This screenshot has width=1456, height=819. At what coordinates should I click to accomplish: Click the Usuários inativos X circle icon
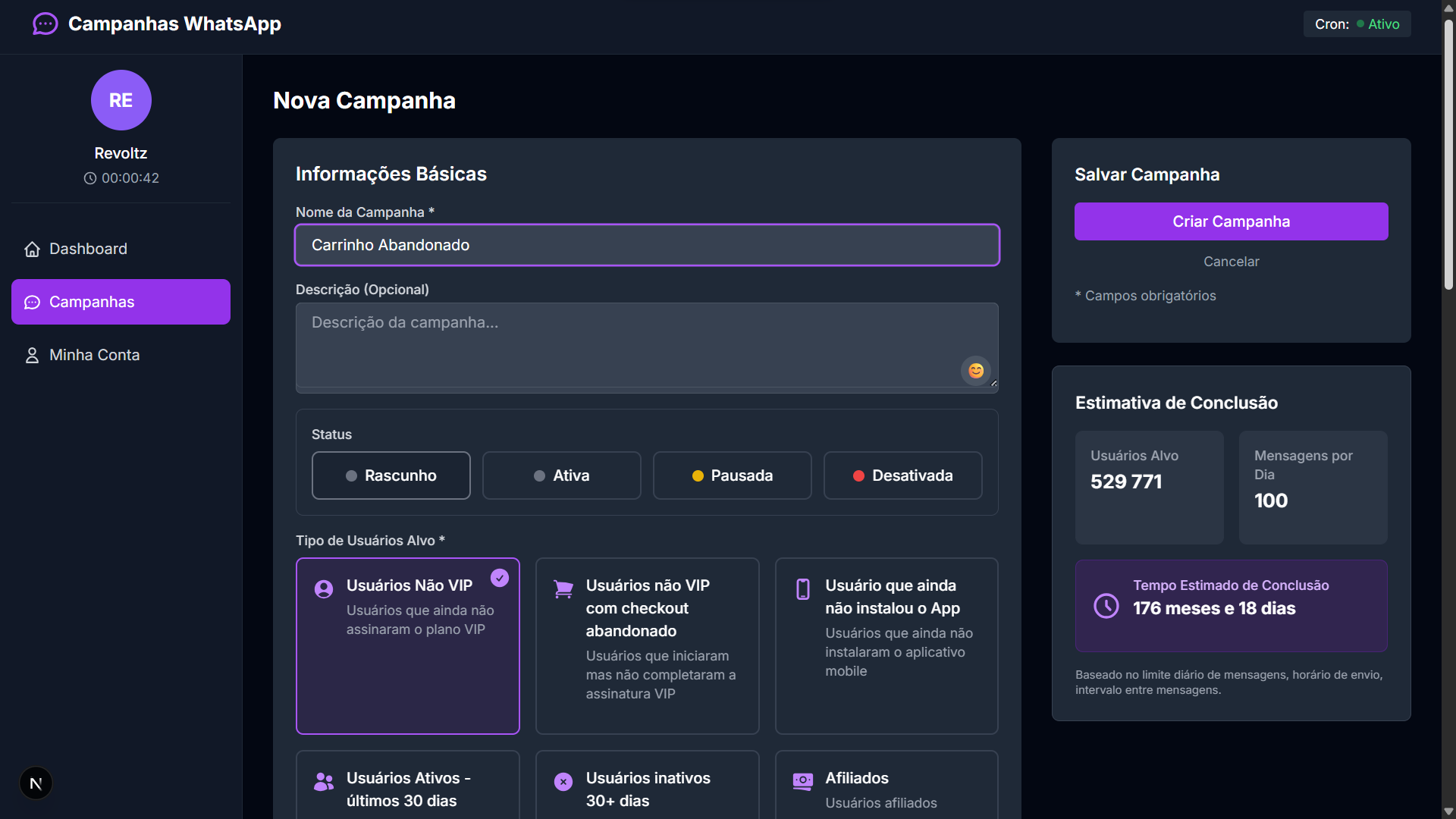[563, 782]
